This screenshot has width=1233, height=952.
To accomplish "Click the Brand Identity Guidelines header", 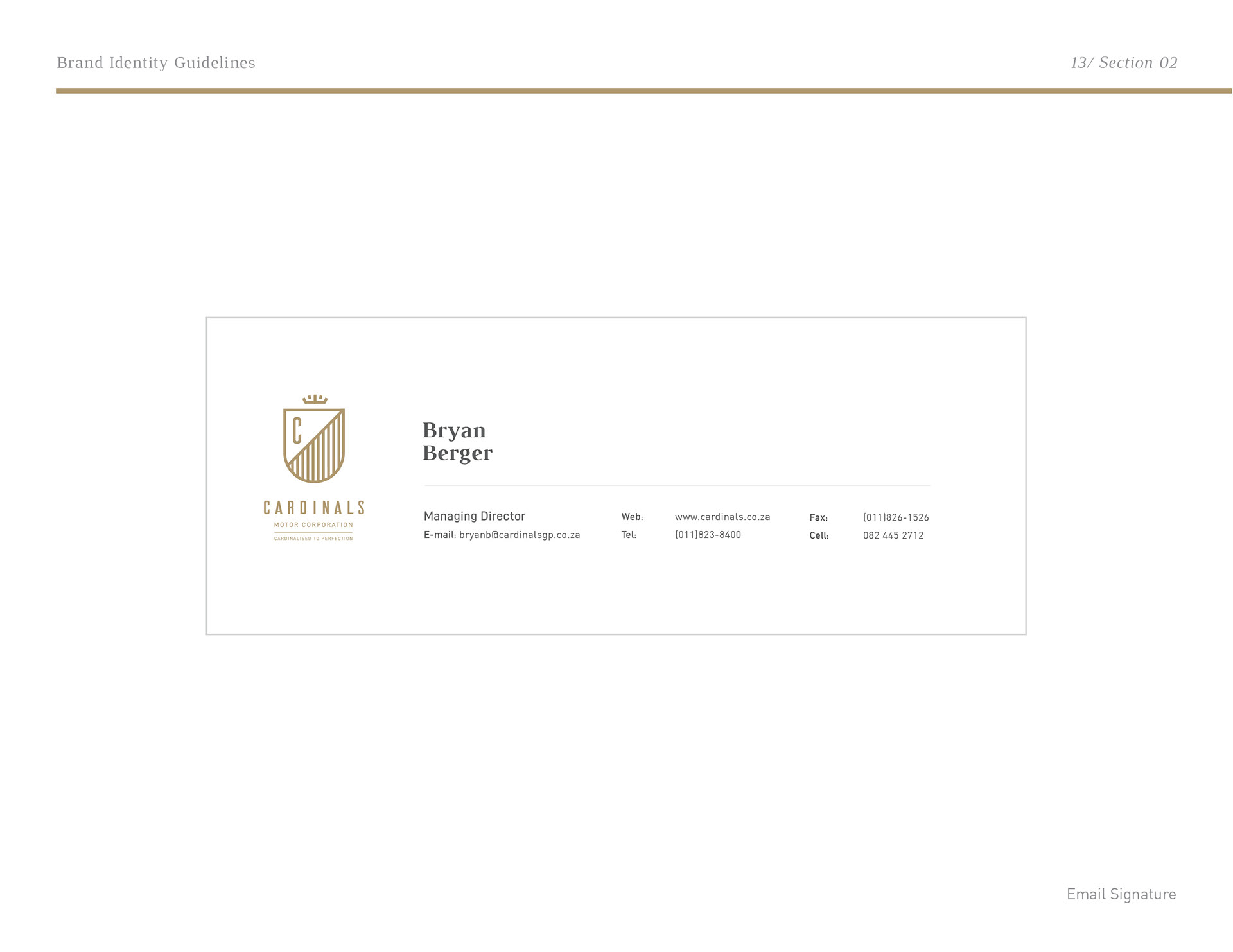I will pyautogui.click(x=156, y=63).
